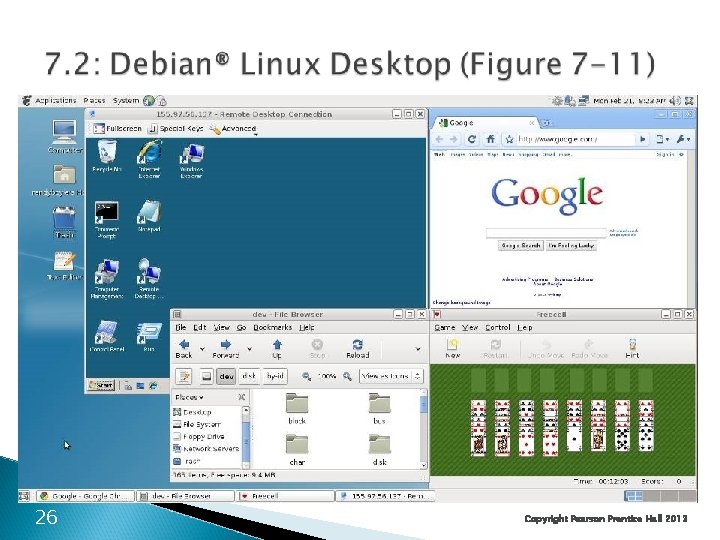
Task: Open Text Editor icon on Debian desktop
Action: pos(64,265)
